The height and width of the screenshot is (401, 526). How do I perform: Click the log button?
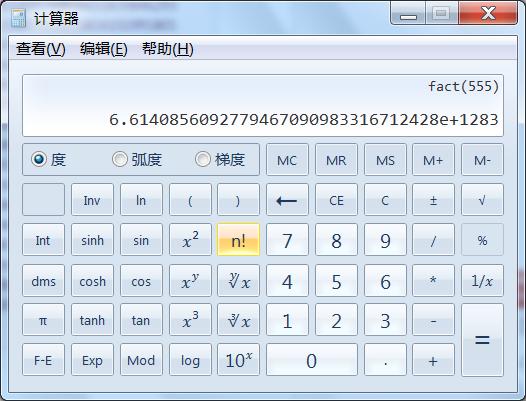[x=190, y=360]
